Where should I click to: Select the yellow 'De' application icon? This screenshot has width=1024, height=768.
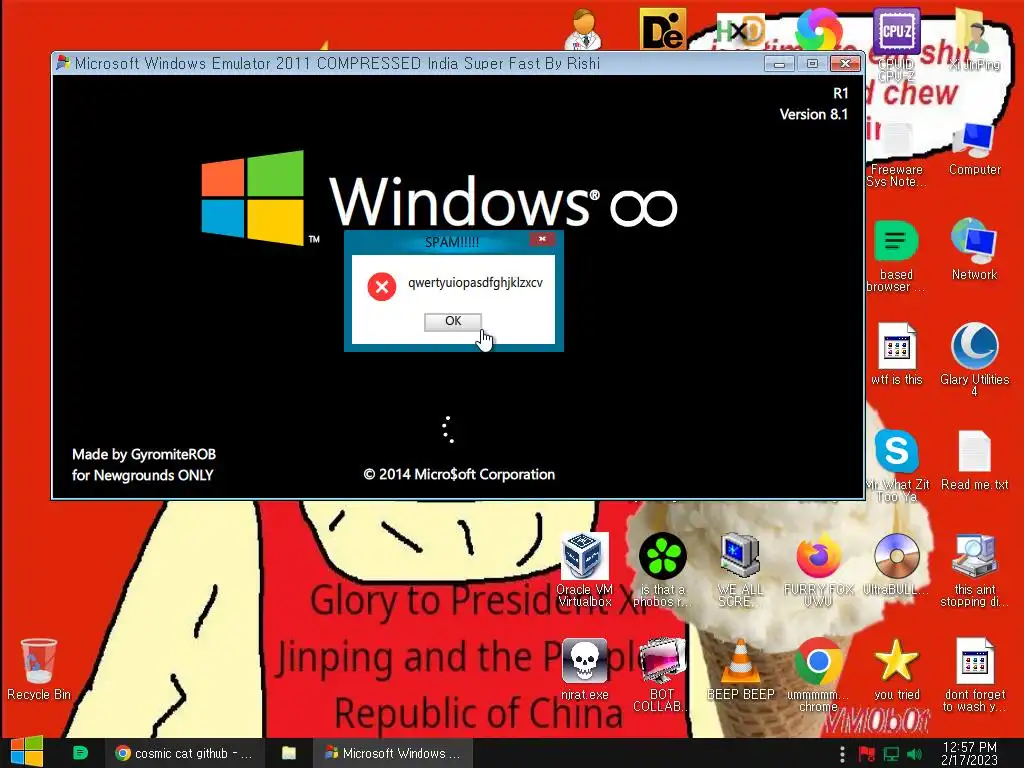coord(662,29)
